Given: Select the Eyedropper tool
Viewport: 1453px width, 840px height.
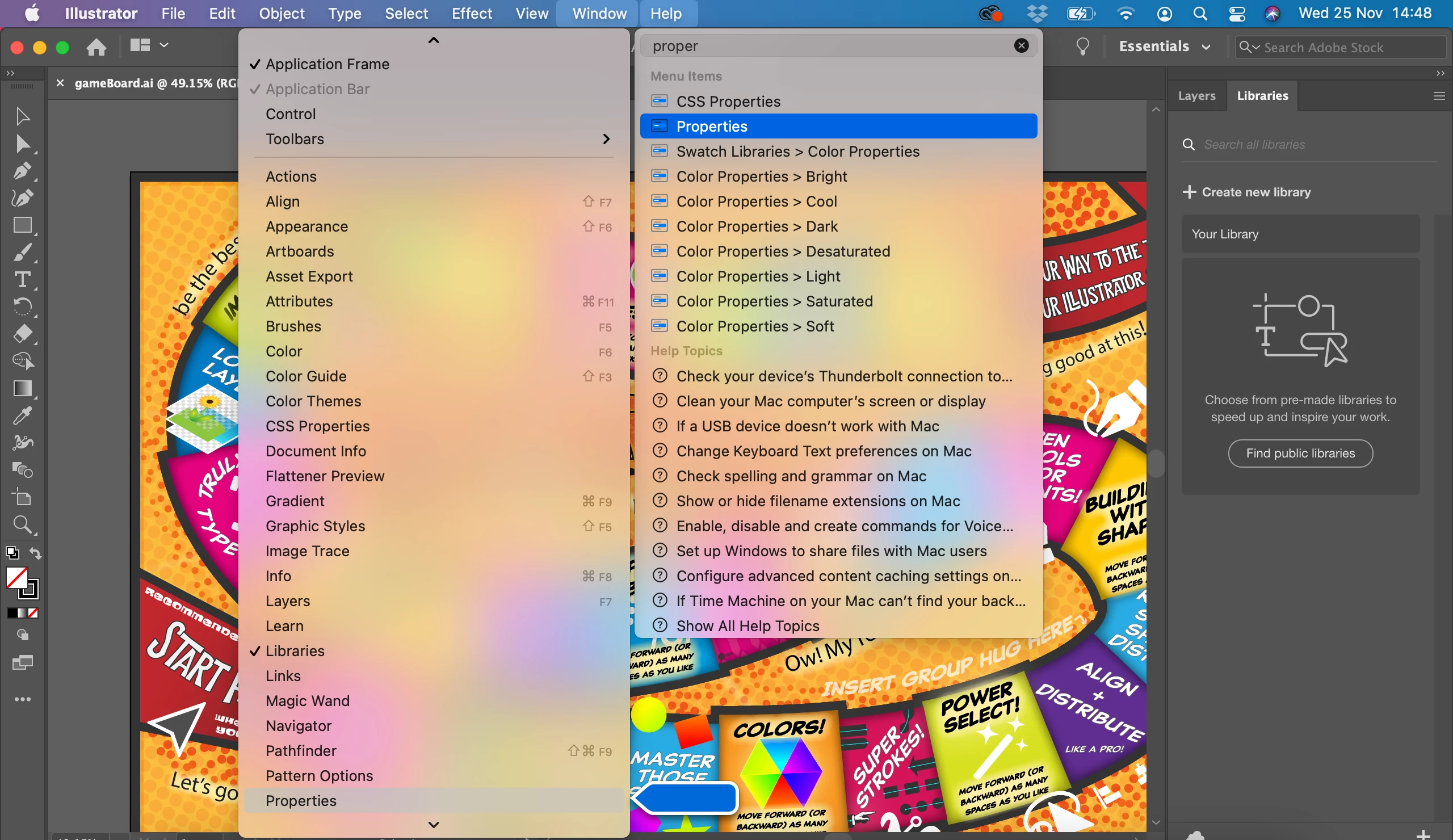Looking at the screenshot, I should [x=22, y=416].
